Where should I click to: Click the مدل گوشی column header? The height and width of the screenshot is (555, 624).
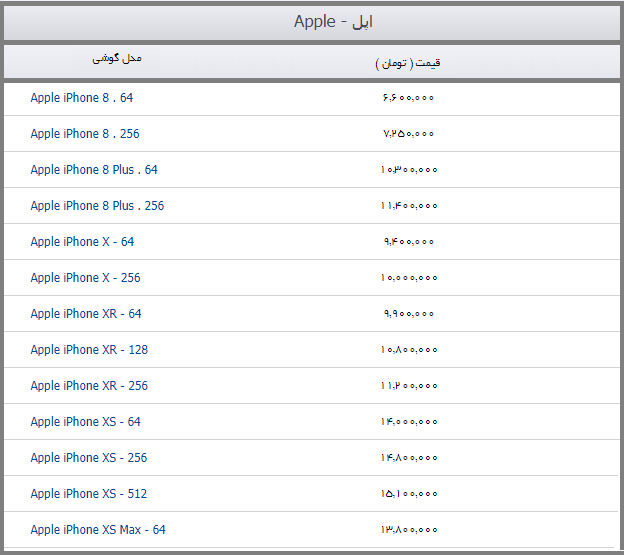tap(117, 59)
